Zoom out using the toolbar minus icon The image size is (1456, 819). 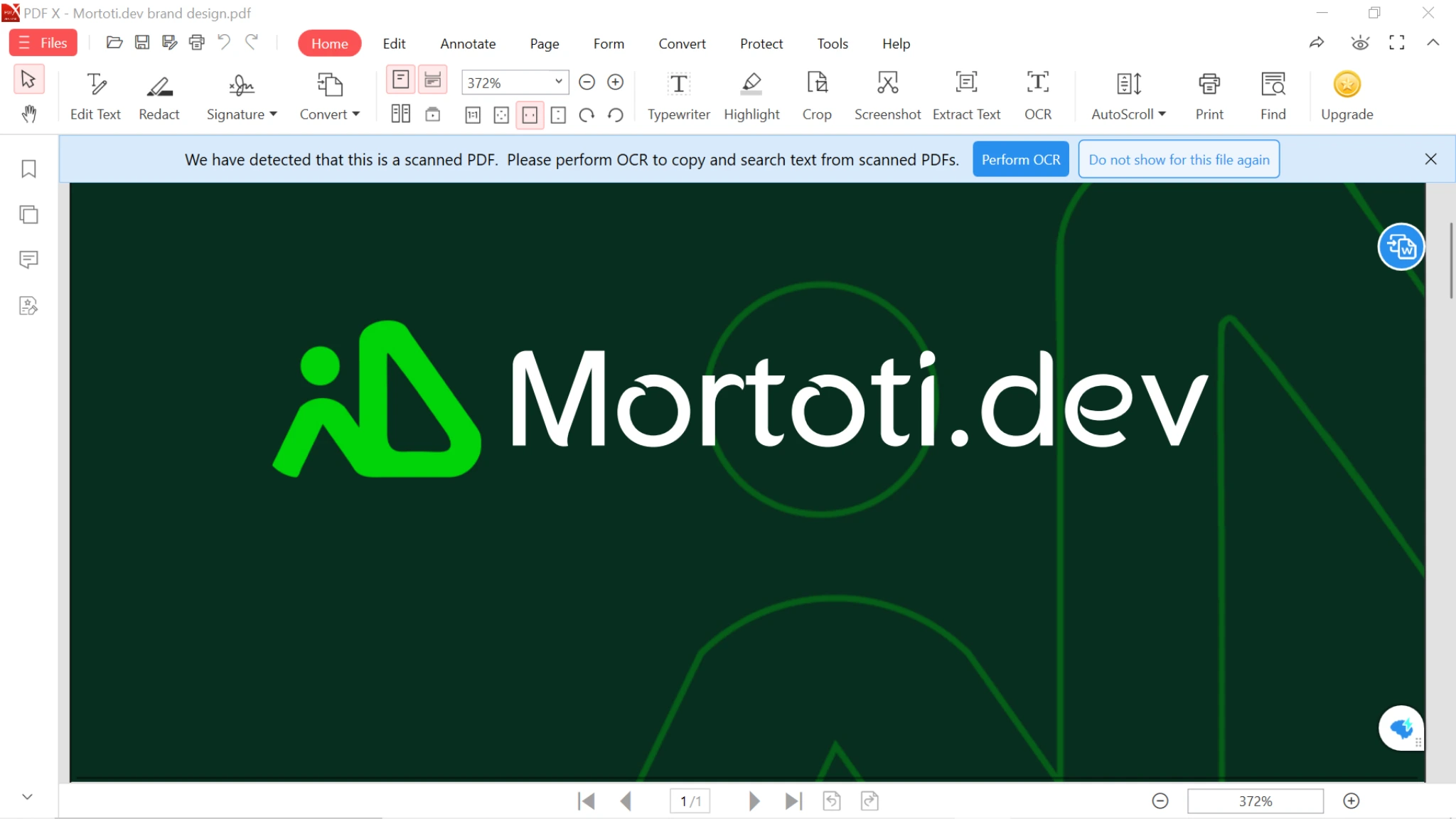point(587,82)
